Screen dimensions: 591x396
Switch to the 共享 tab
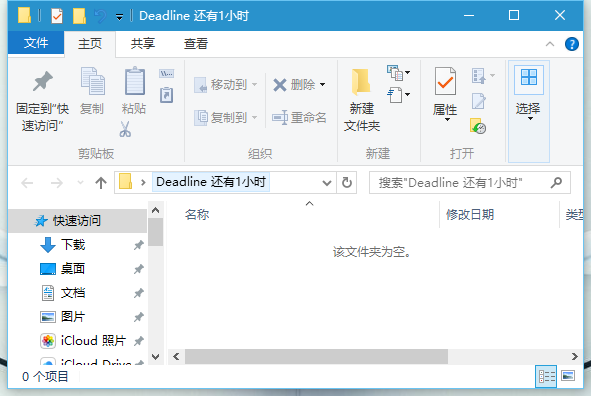click(x=142, y=43)
